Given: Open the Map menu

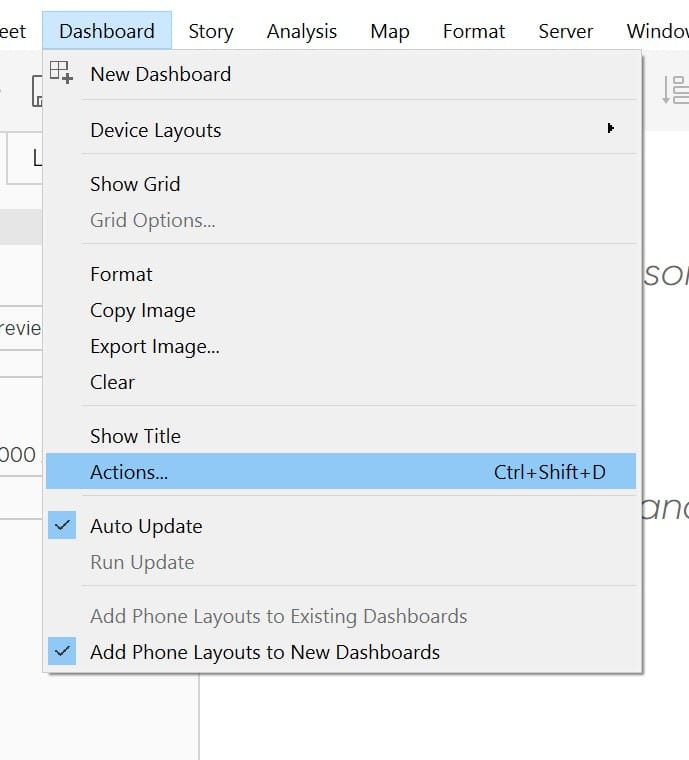Looking at the screenshot, I should (x=390, y=32).
